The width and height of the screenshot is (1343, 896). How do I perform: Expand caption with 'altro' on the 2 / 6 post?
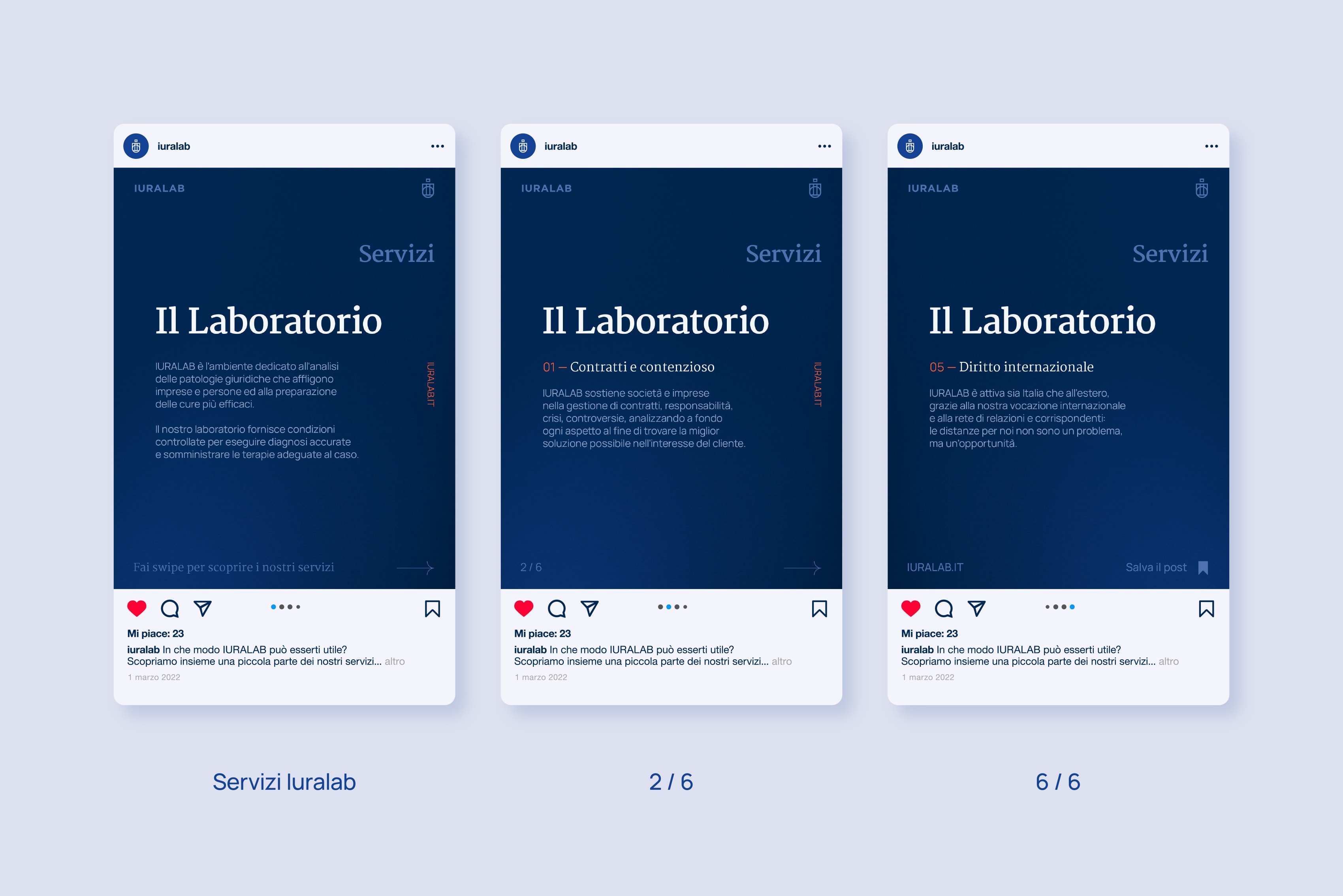click(781, 661)
